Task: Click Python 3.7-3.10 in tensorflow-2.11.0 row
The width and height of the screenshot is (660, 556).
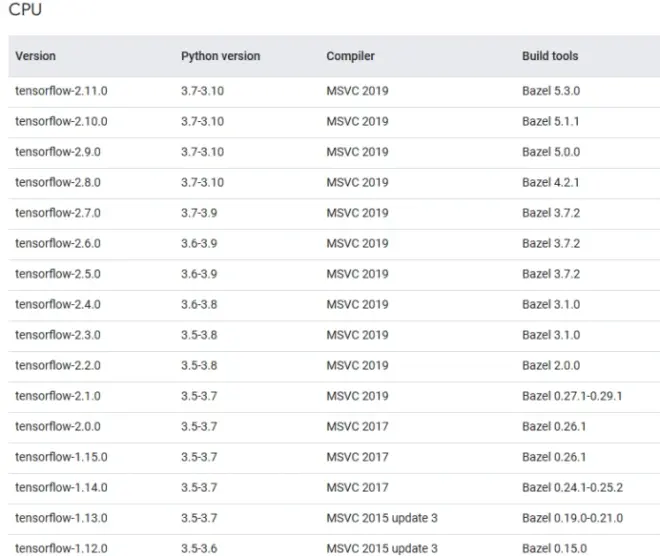Action: coord(202,91)
